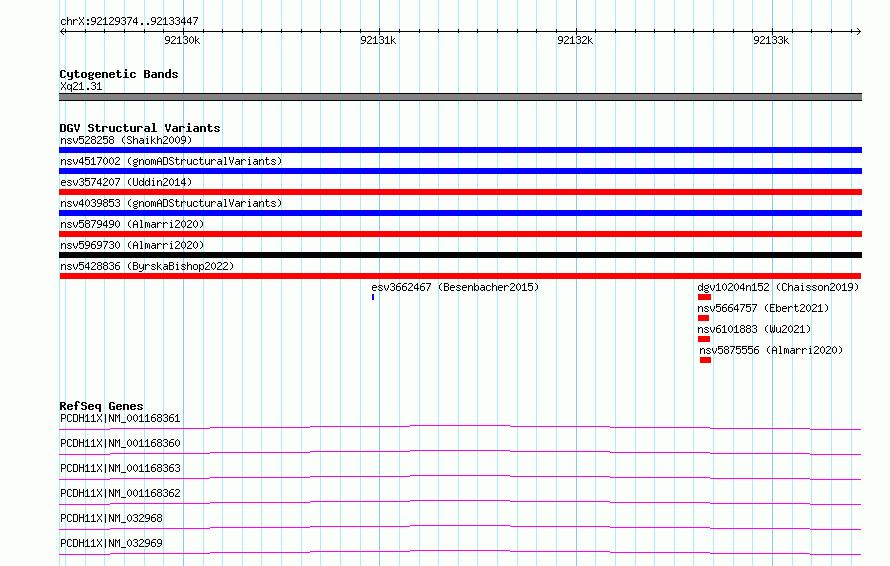The height and width of the screenshot is (566, 890).
Task: Open PCDH11X|NM_001168360 transcript label
Action: [120, 443]
